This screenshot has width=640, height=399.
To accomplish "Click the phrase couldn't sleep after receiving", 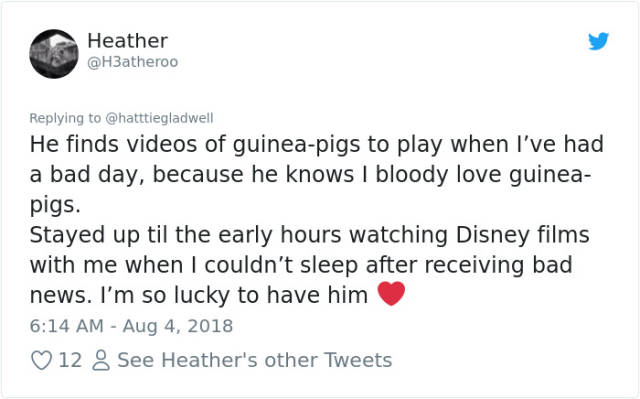I will point(364,265).
